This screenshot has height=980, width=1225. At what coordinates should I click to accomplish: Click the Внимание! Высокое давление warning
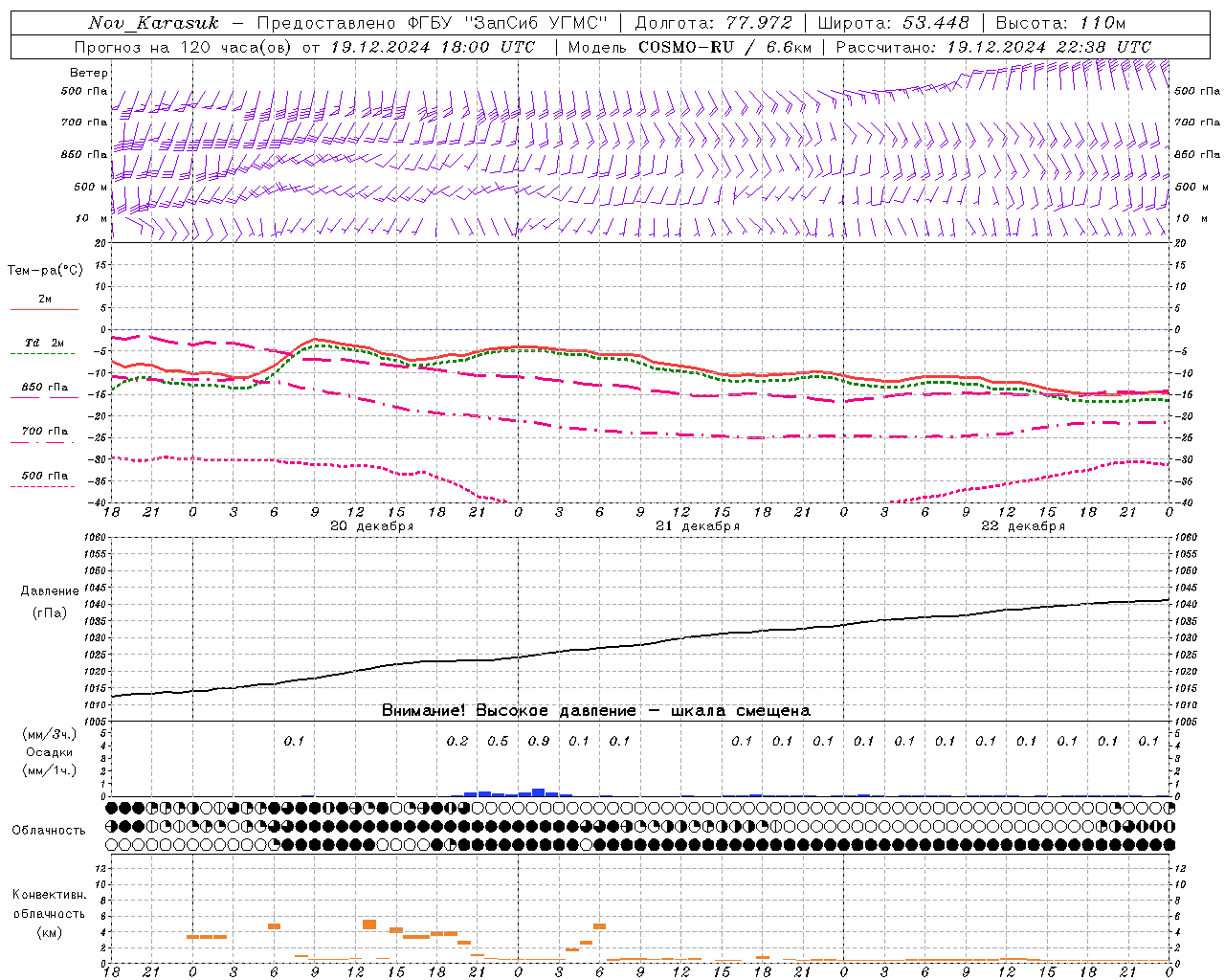(596, 710)
